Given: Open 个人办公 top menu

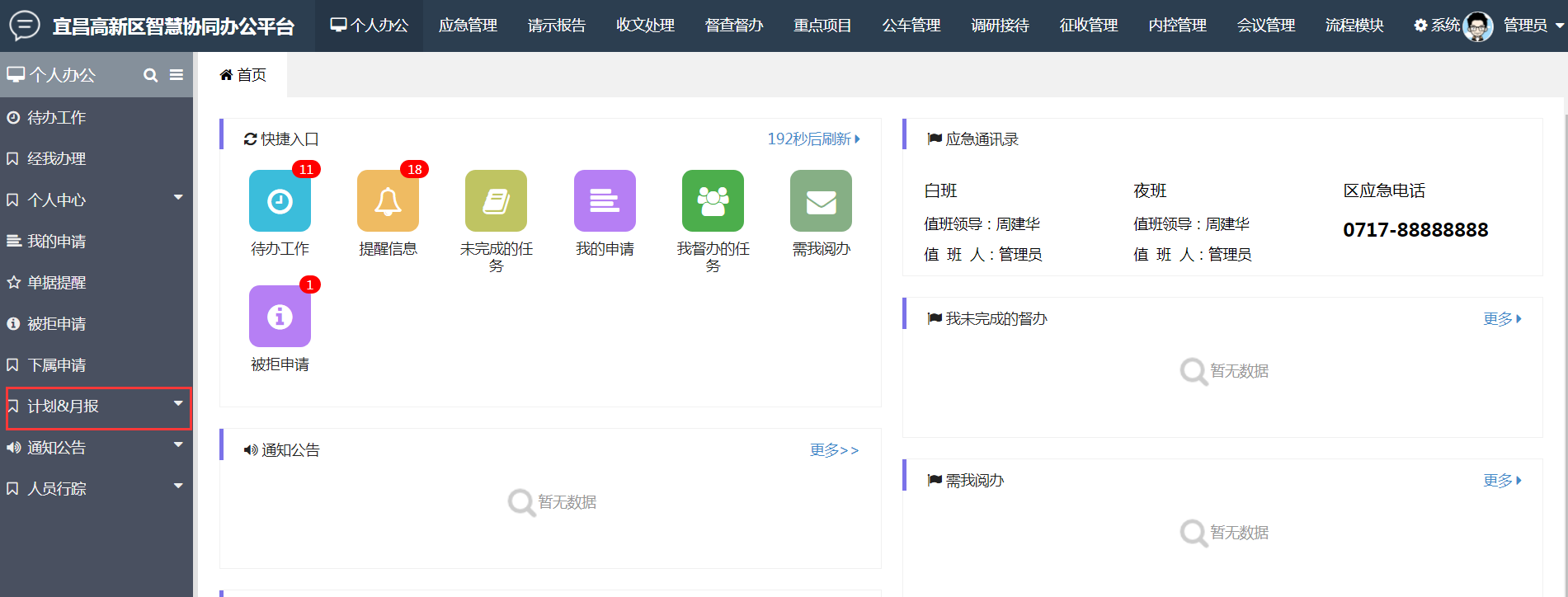Looking at the screenshot, I should click(x=369, y=26).
